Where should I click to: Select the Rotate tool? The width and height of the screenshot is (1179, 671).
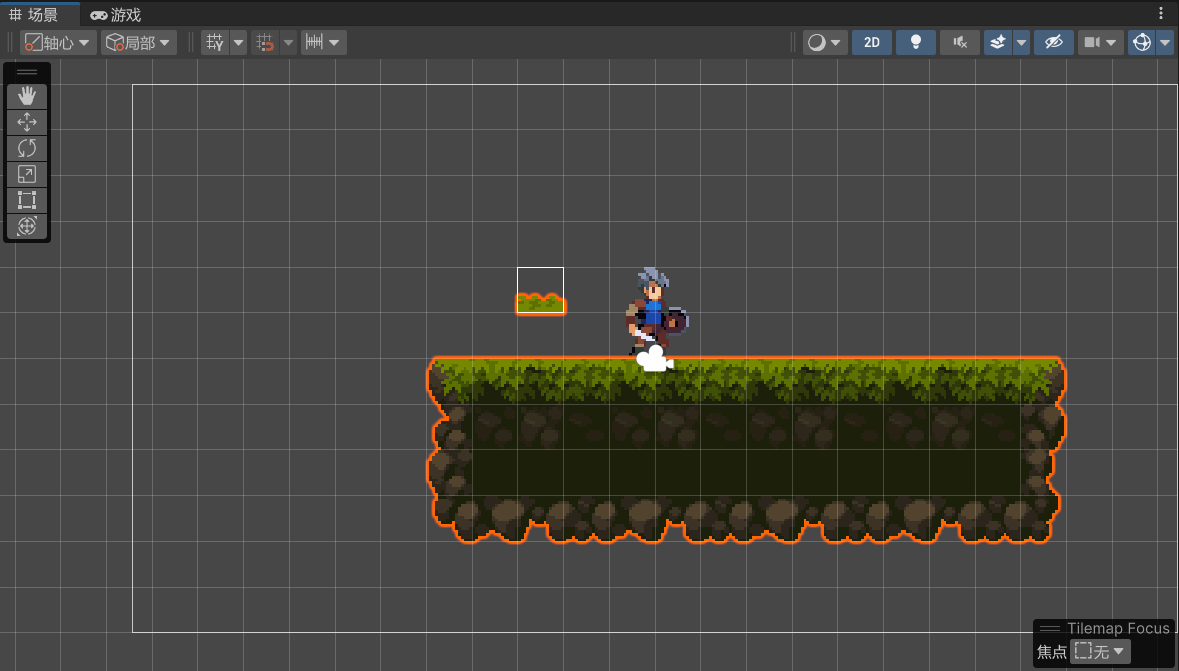click(27, 148)
